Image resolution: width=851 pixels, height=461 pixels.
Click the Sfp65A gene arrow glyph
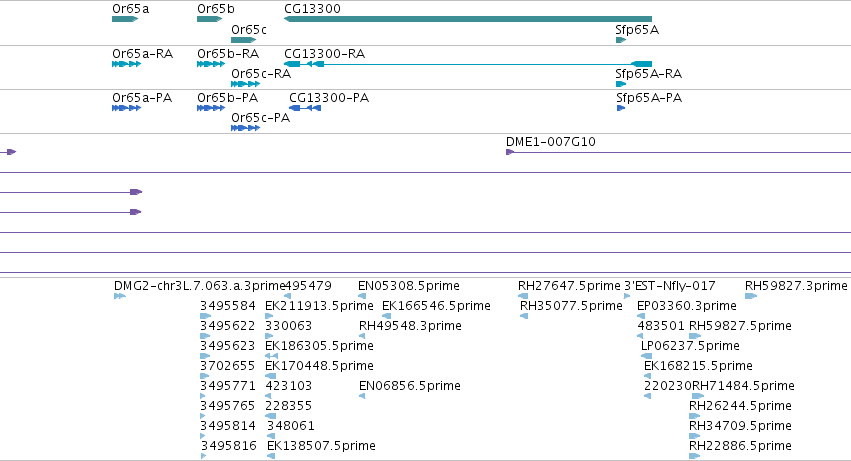(621, 40)
